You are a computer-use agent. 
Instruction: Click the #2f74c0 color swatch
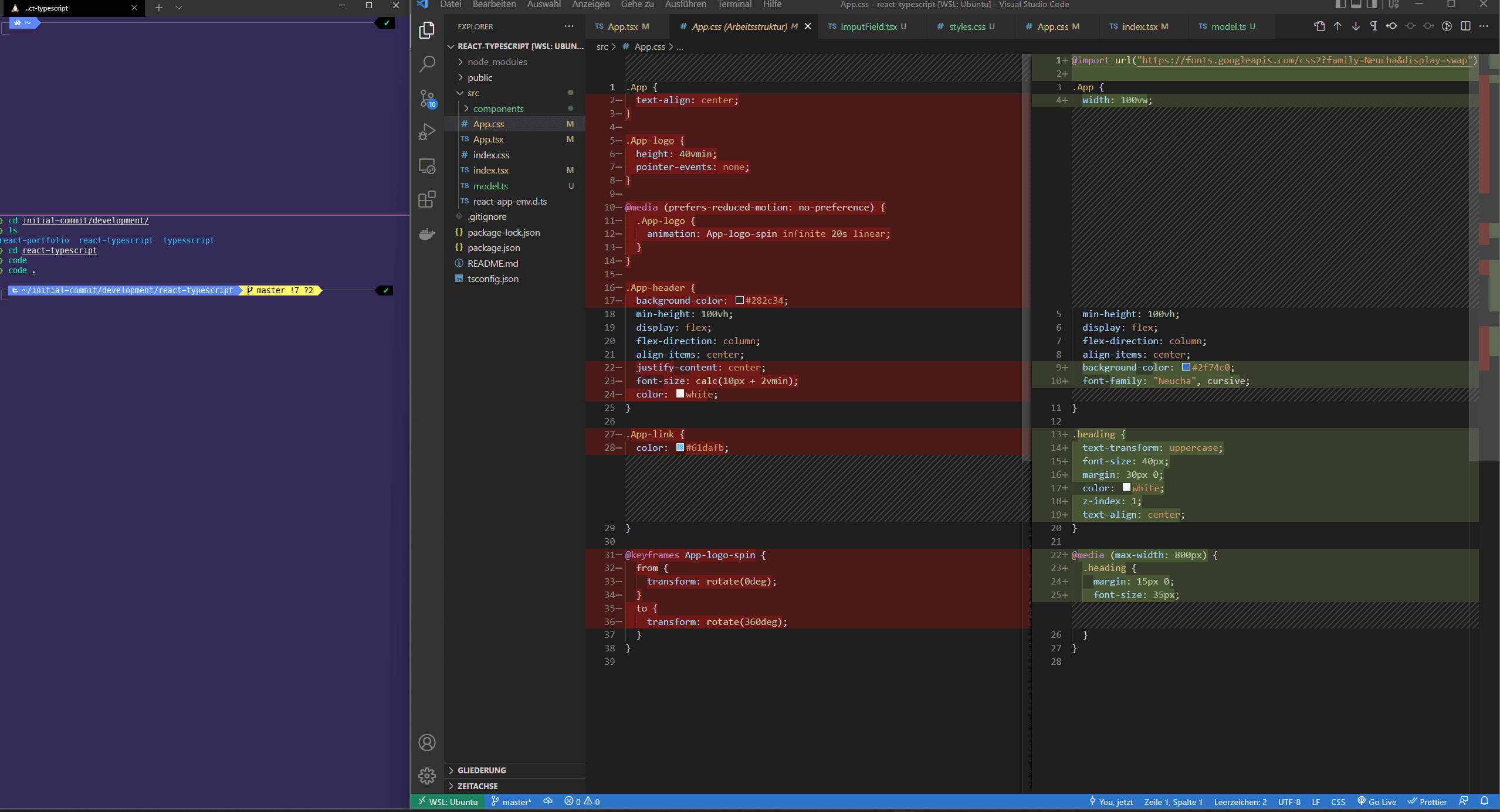(1186, 368)
